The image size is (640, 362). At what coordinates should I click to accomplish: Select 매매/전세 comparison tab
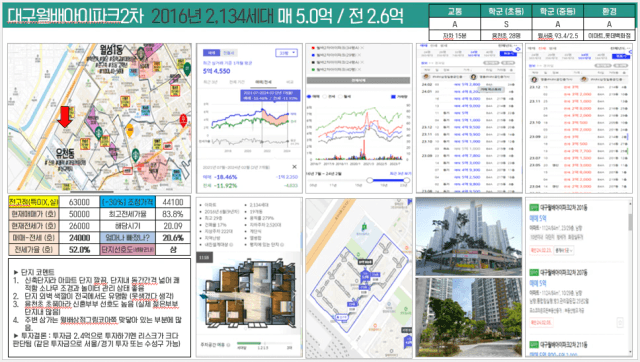[x=263, y=82]
